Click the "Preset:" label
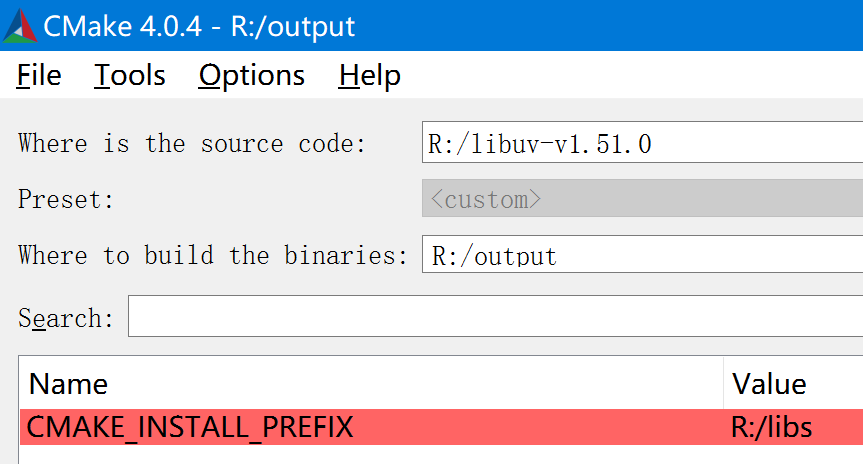The width and height of the screenshot is (863, 464). click(x=66, y=200)
